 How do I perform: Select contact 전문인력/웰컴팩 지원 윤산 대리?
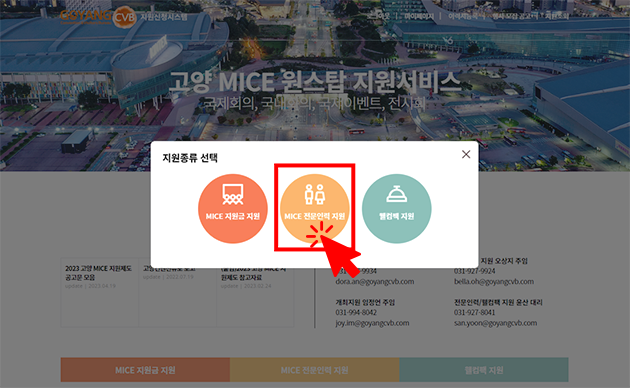(498, 302)
